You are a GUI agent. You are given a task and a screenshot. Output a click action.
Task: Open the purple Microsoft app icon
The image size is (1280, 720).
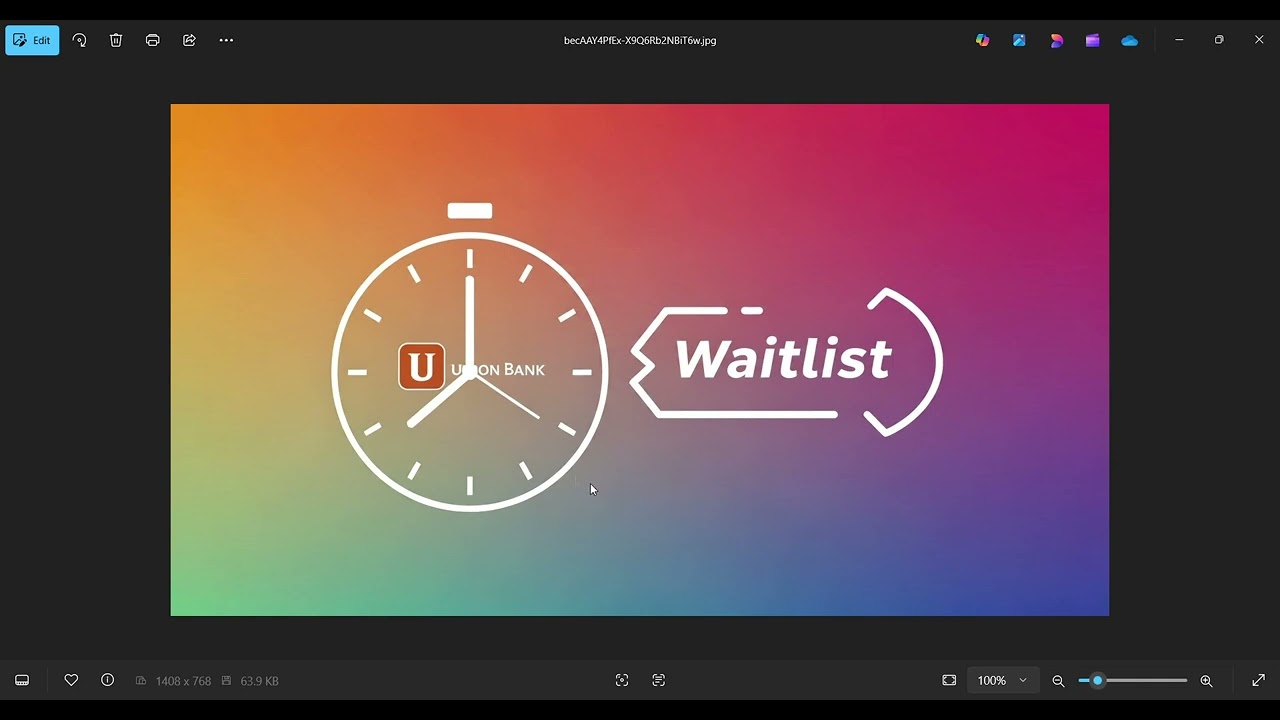1093,40
